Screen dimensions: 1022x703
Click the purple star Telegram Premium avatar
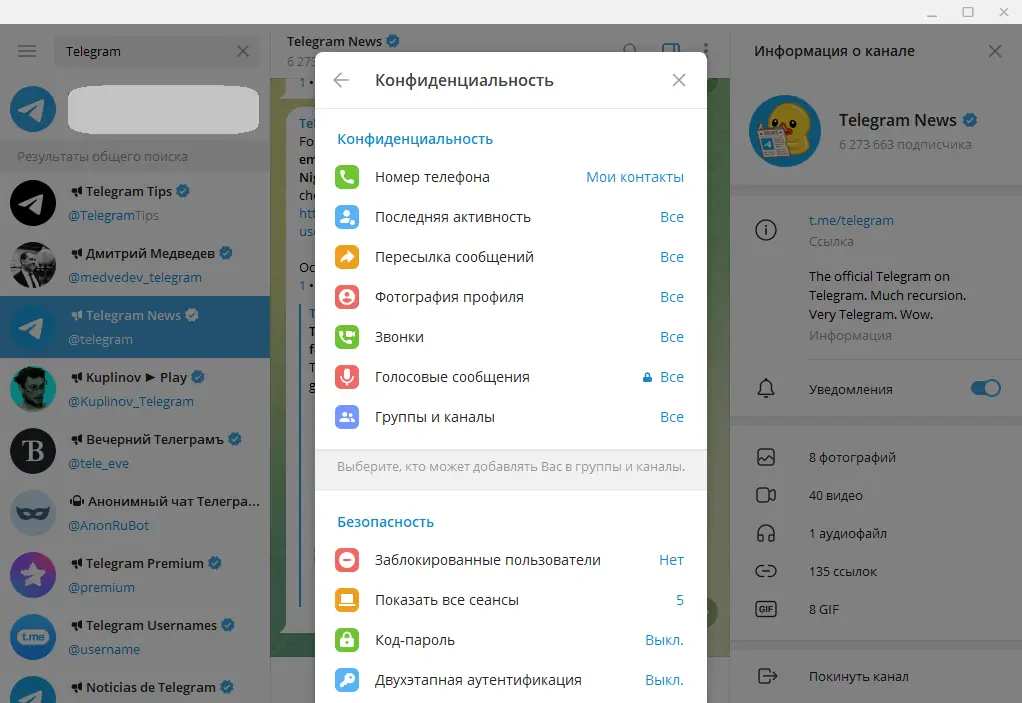coord(33,575)
